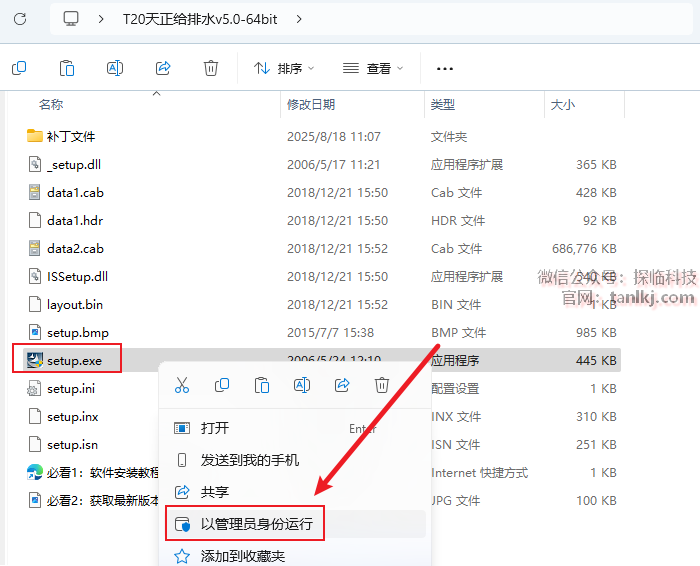
Task: Choose 添加到收藏夹 in context menu
Action: click(x=295, y=556)
